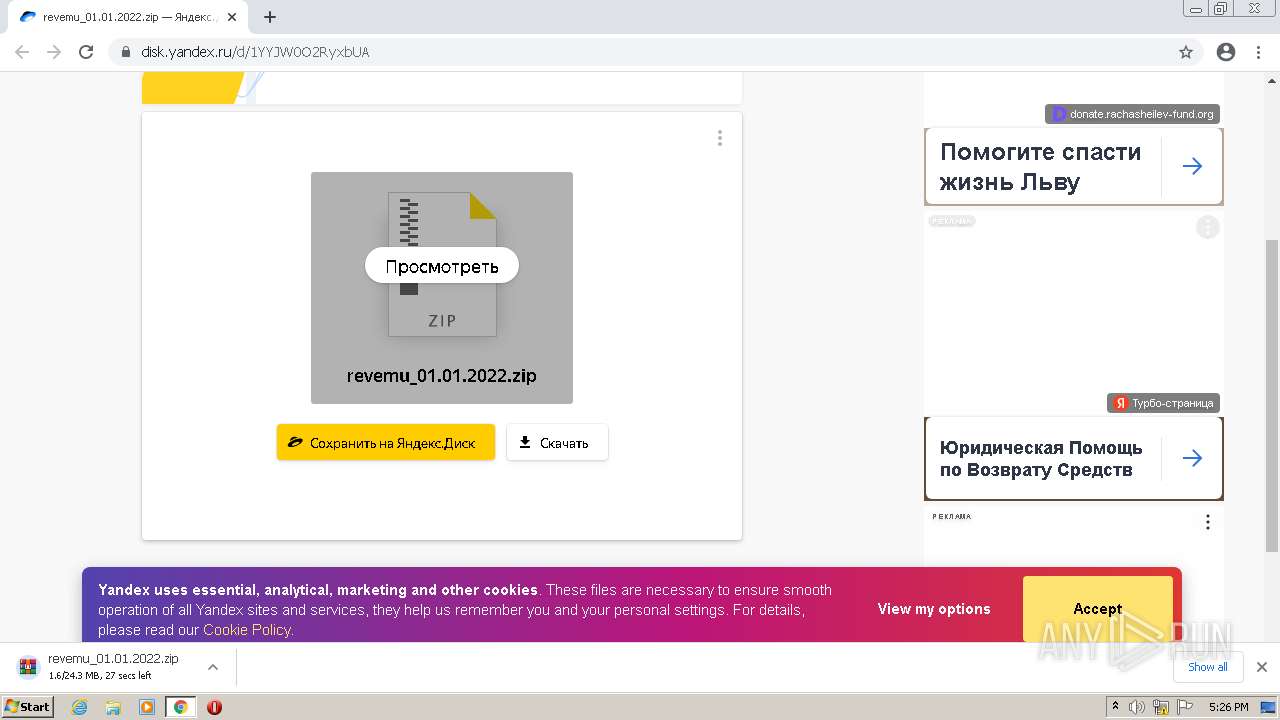Click the 5:26 PM taskbar clock
1280x720 pixels.
coord(1228,707)
